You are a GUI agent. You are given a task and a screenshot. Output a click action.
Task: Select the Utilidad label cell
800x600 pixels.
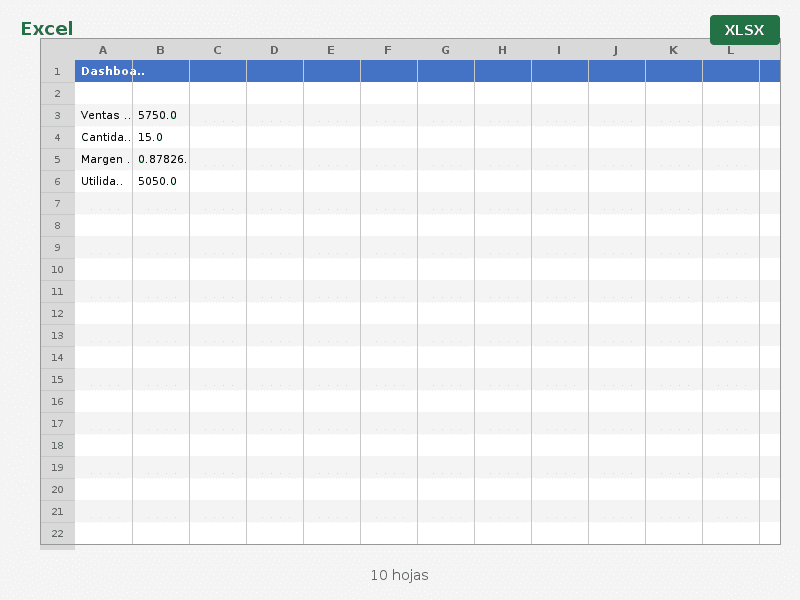tap(104, 181)
